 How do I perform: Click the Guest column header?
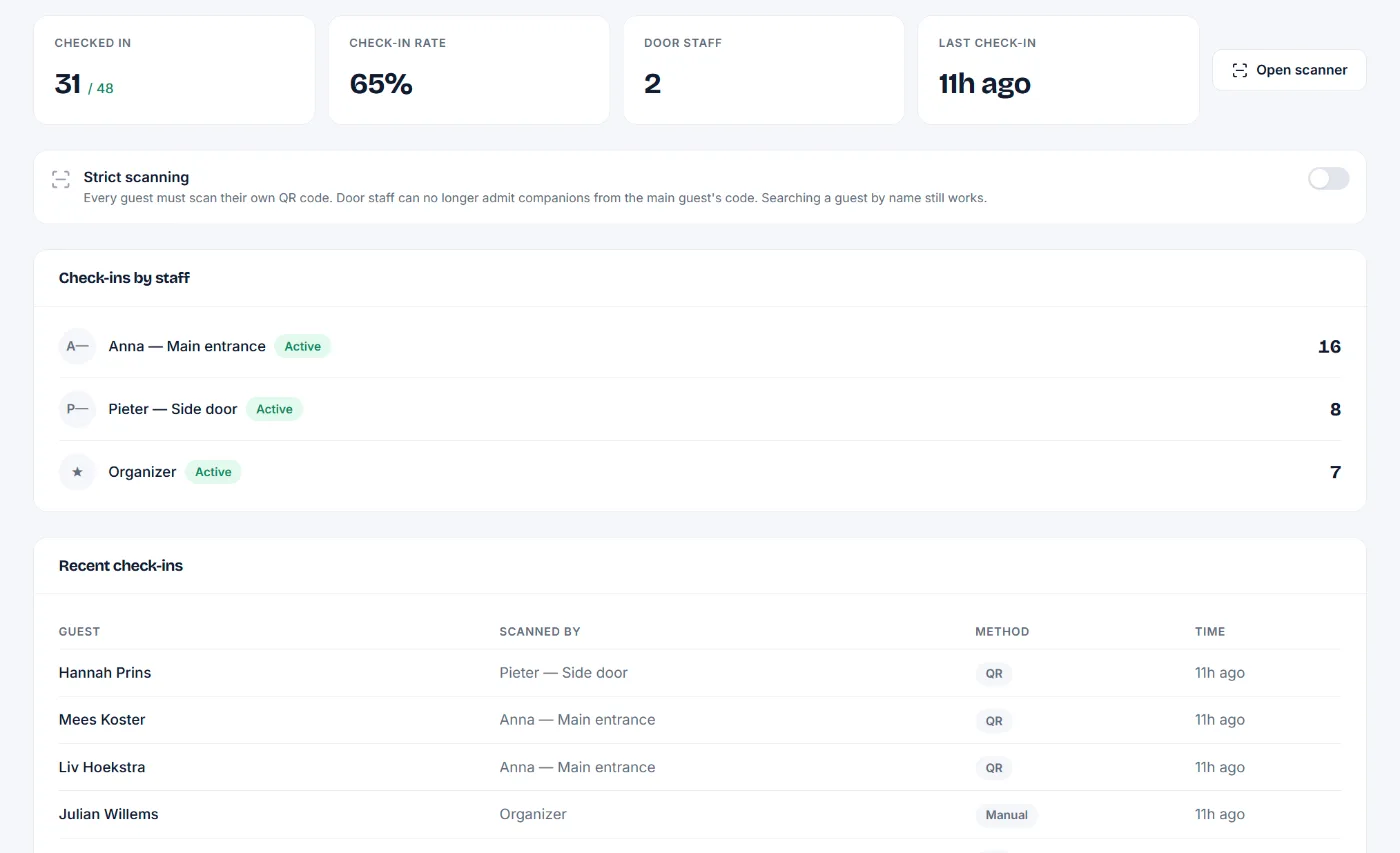[79, 632]
